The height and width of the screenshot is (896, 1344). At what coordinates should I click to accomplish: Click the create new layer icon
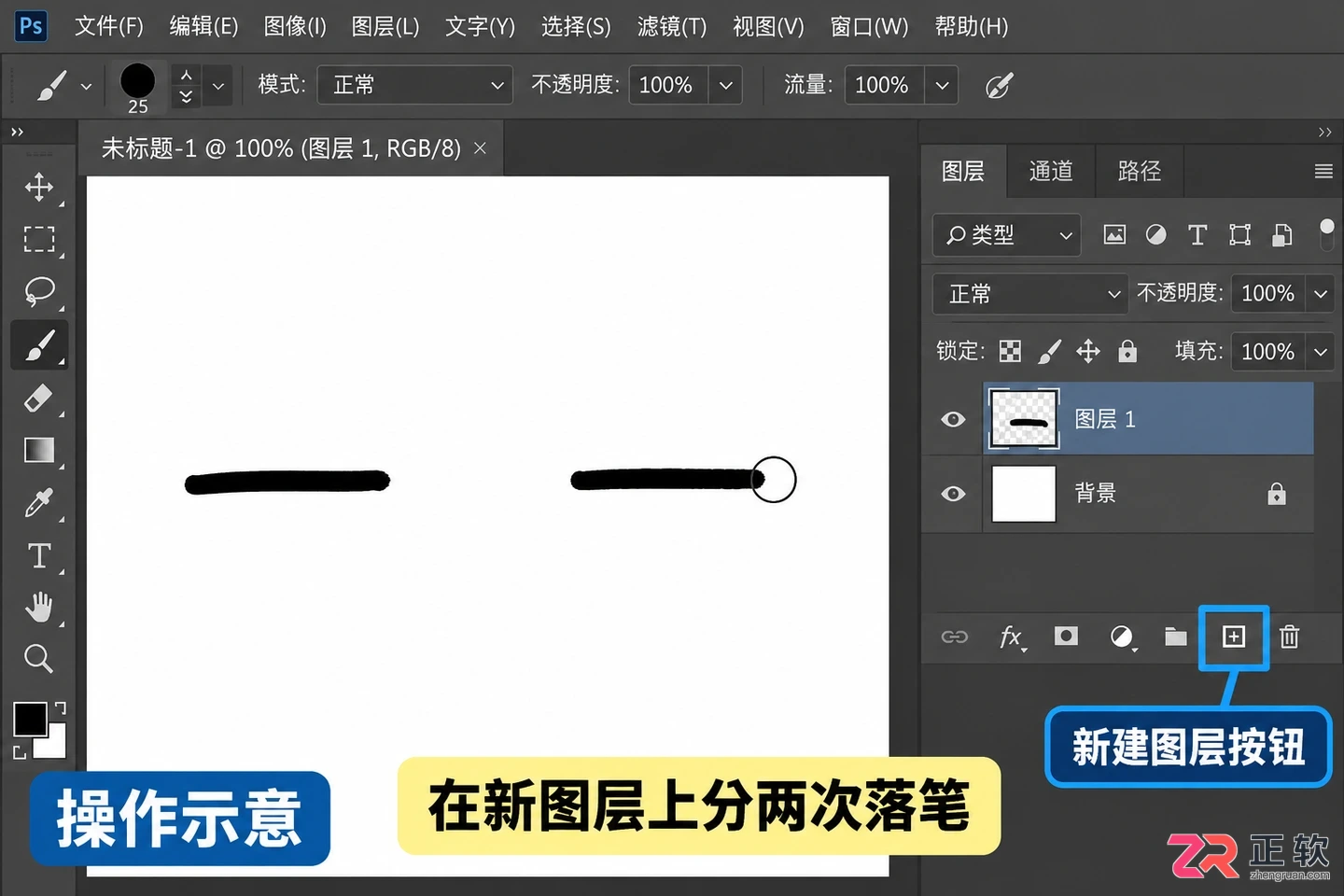pos(1234,637)
